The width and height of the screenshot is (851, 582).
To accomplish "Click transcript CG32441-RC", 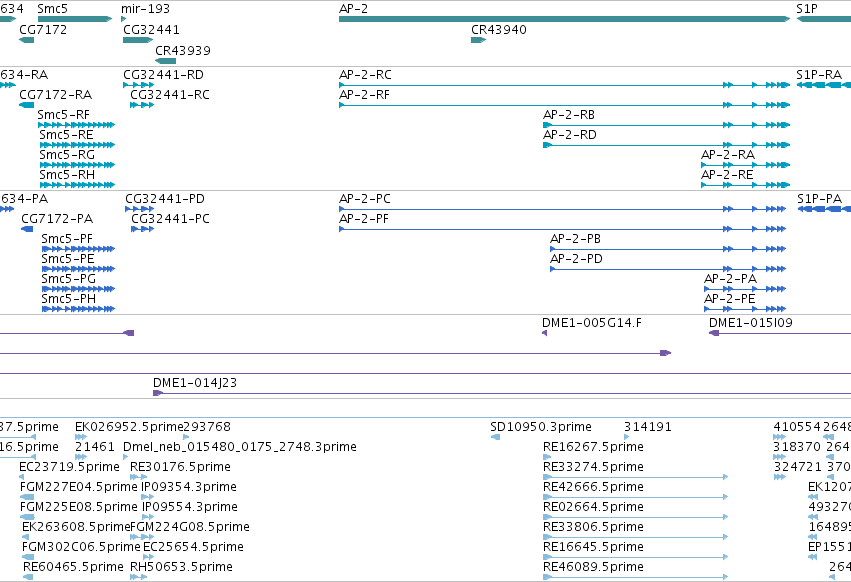I will pos(142,105).
